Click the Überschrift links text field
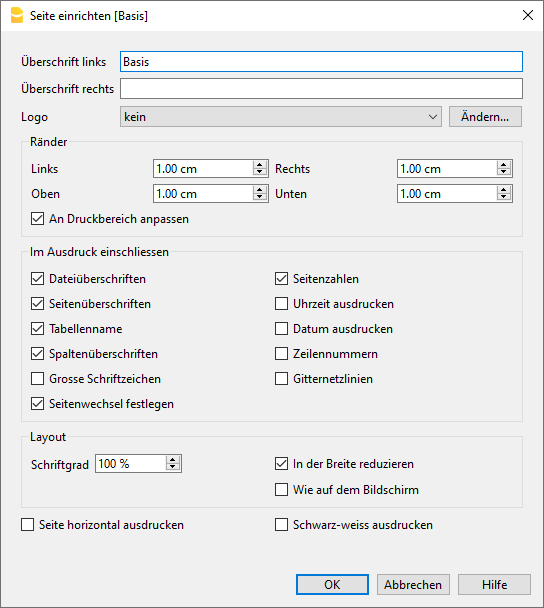Viewport: 544px width, 608px height. point(321,62)
